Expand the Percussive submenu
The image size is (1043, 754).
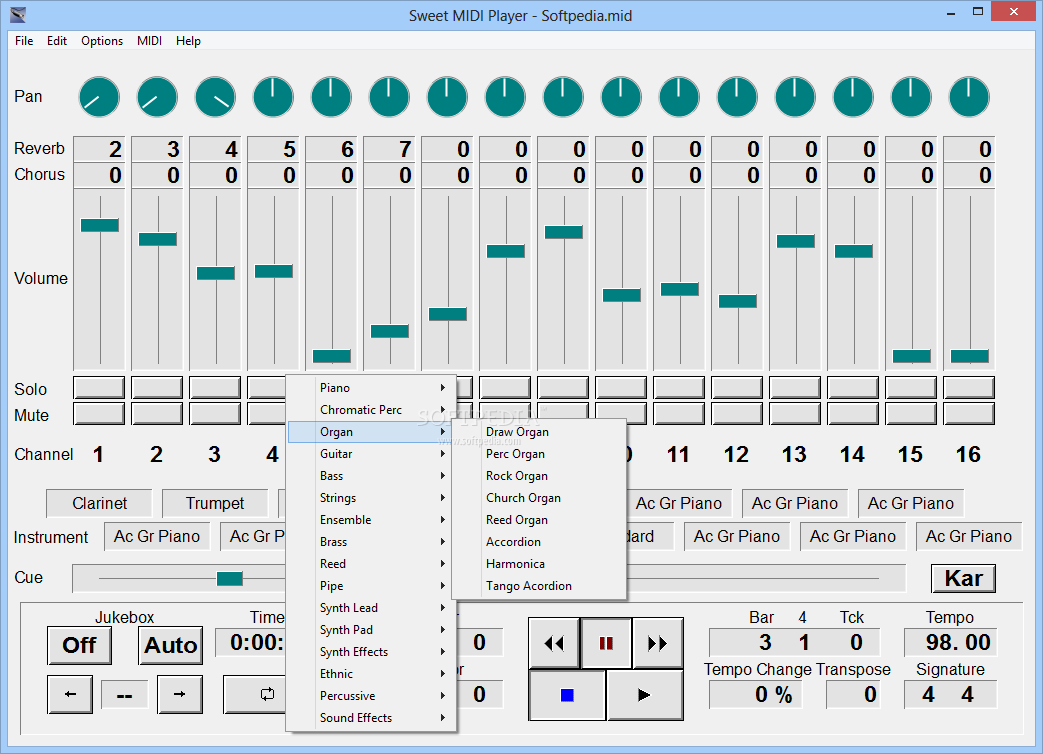tap(371, 695)
